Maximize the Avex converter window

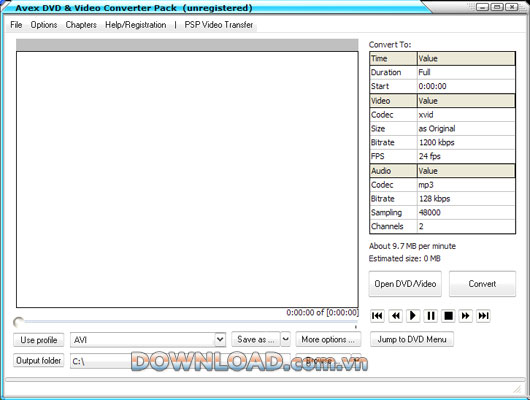click(x=497, y=7)
